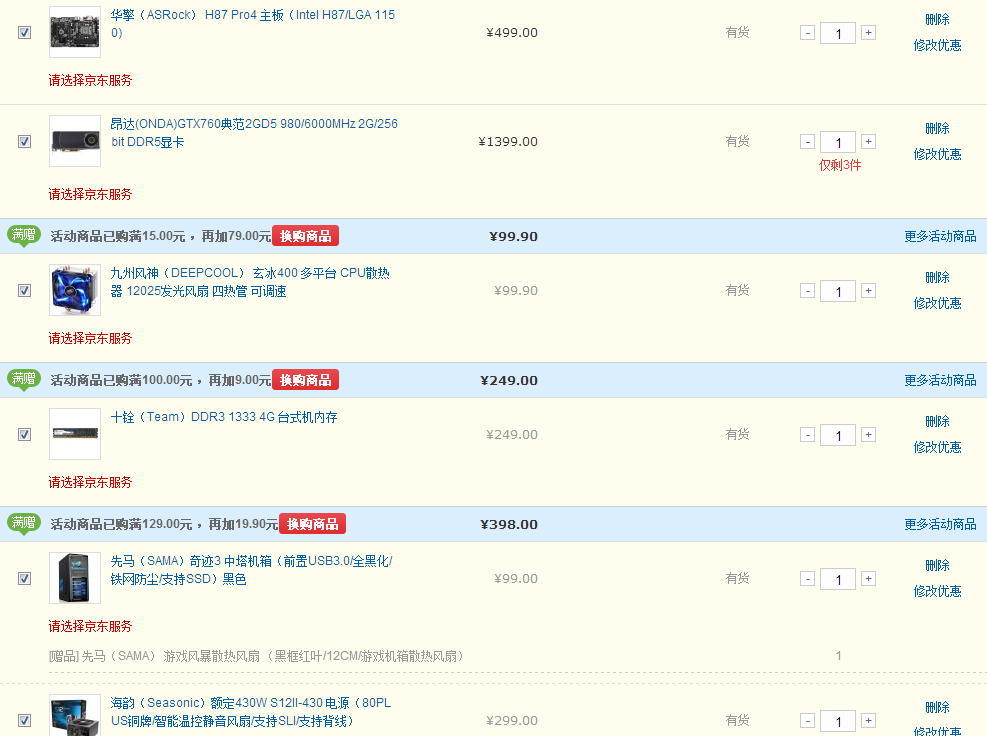
Task: Click 换购商品 button in ¥99.90 promo bar
Action: 305,236
